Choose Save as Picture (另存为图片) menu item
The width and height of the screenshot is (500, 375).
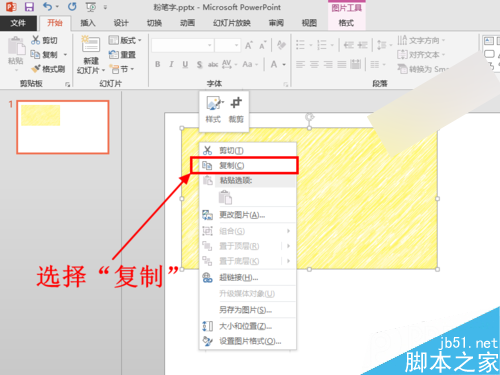248,310
